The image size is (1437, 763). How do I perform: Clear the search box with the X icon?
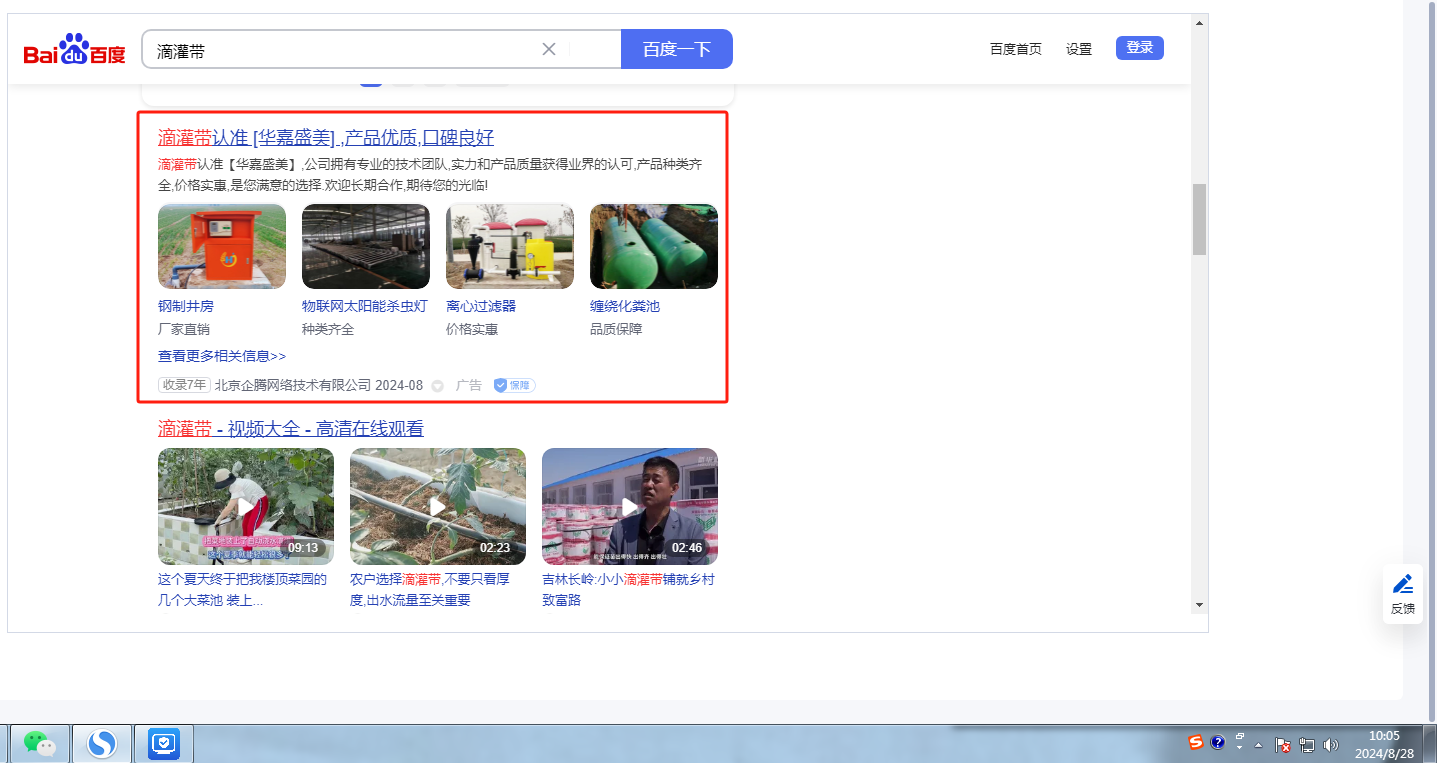(548, 49)
